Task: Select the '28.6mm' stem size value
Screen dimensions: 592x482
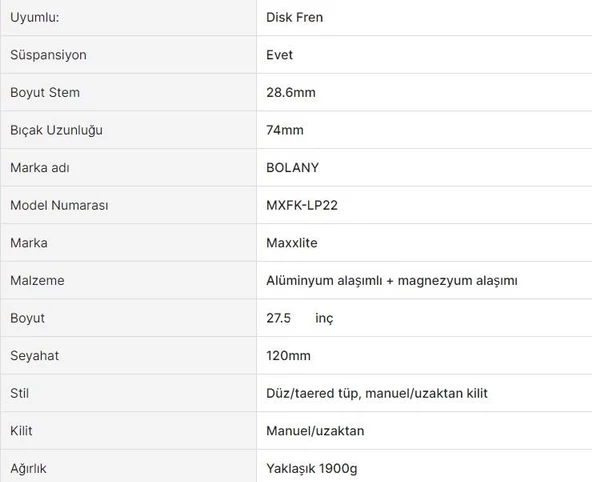Action: 291,92
